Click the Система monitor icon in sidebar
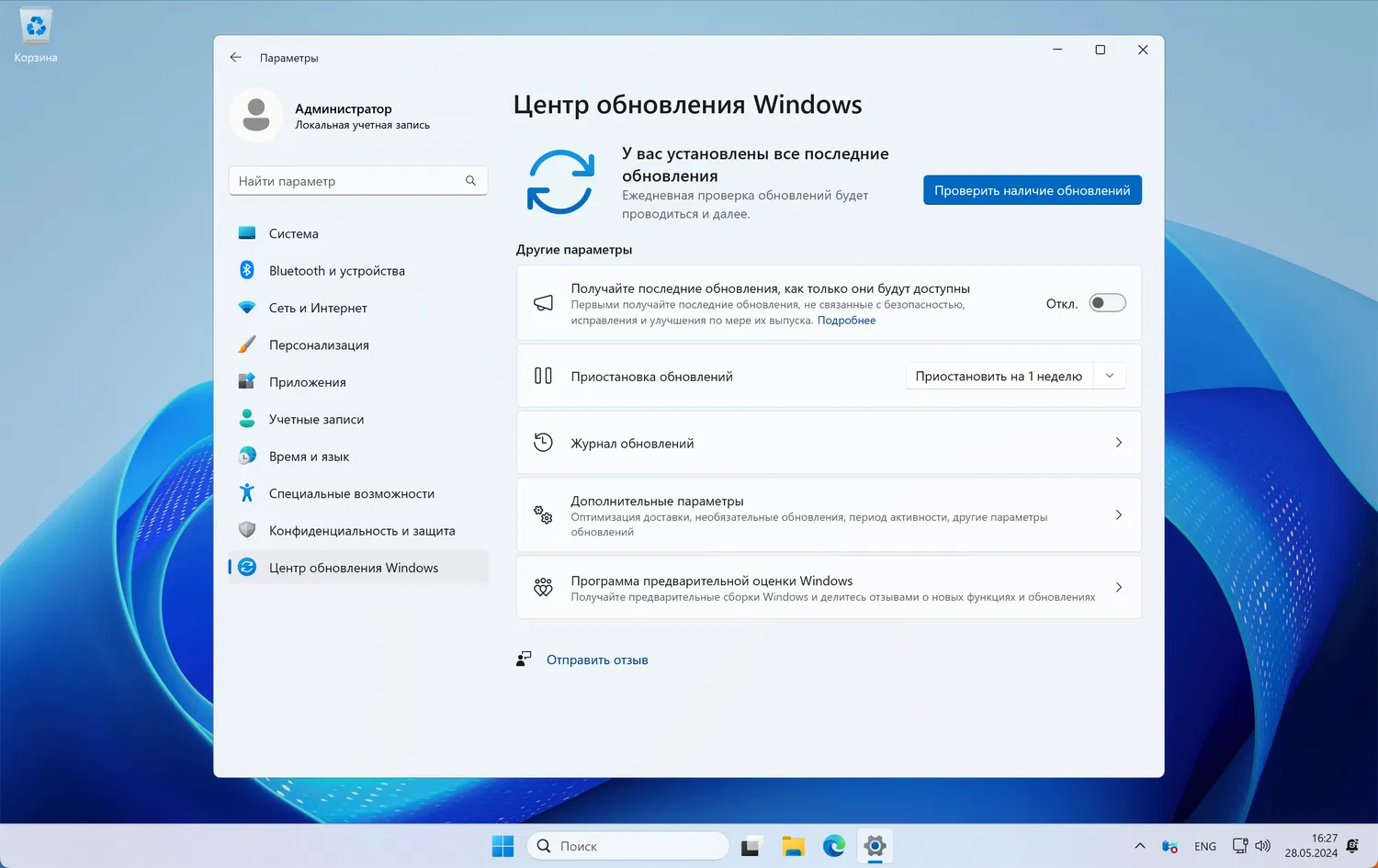 click(247, 233)
